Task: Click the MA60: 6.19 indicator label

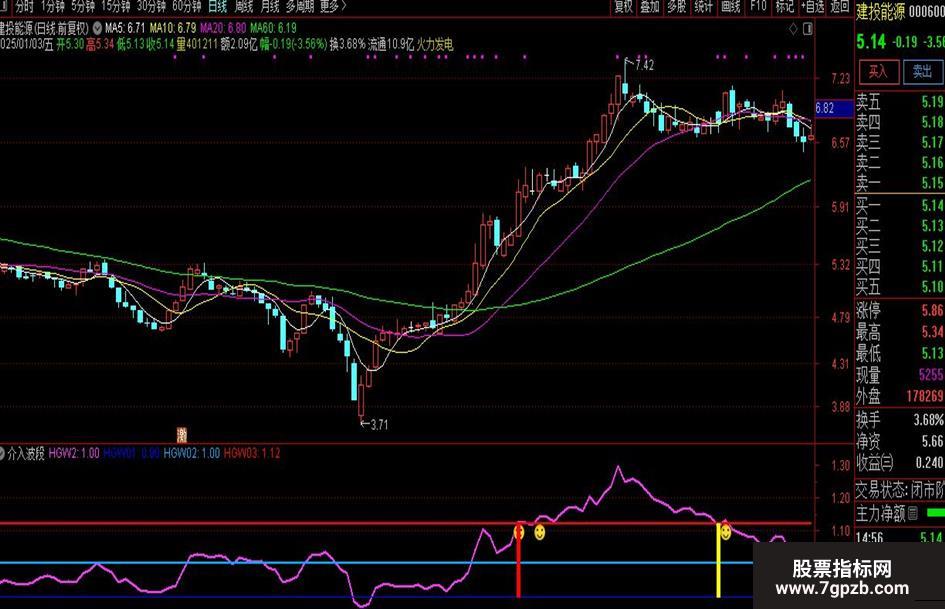Action: tap(273, 28)
